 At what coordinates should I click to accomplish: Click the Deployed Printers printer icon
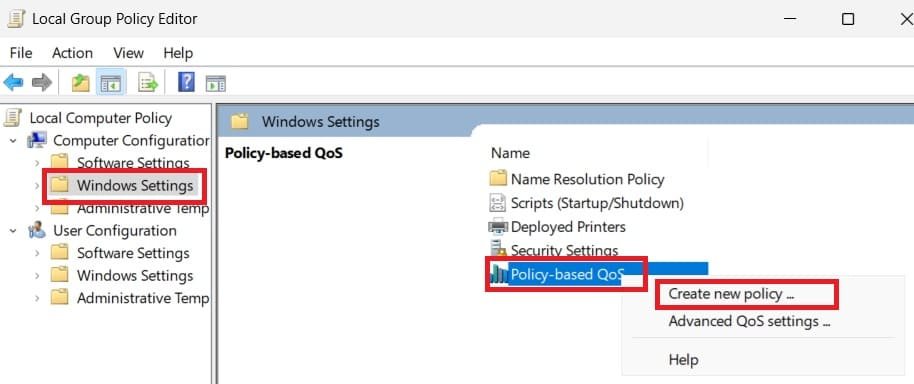[x=498, y=226]
